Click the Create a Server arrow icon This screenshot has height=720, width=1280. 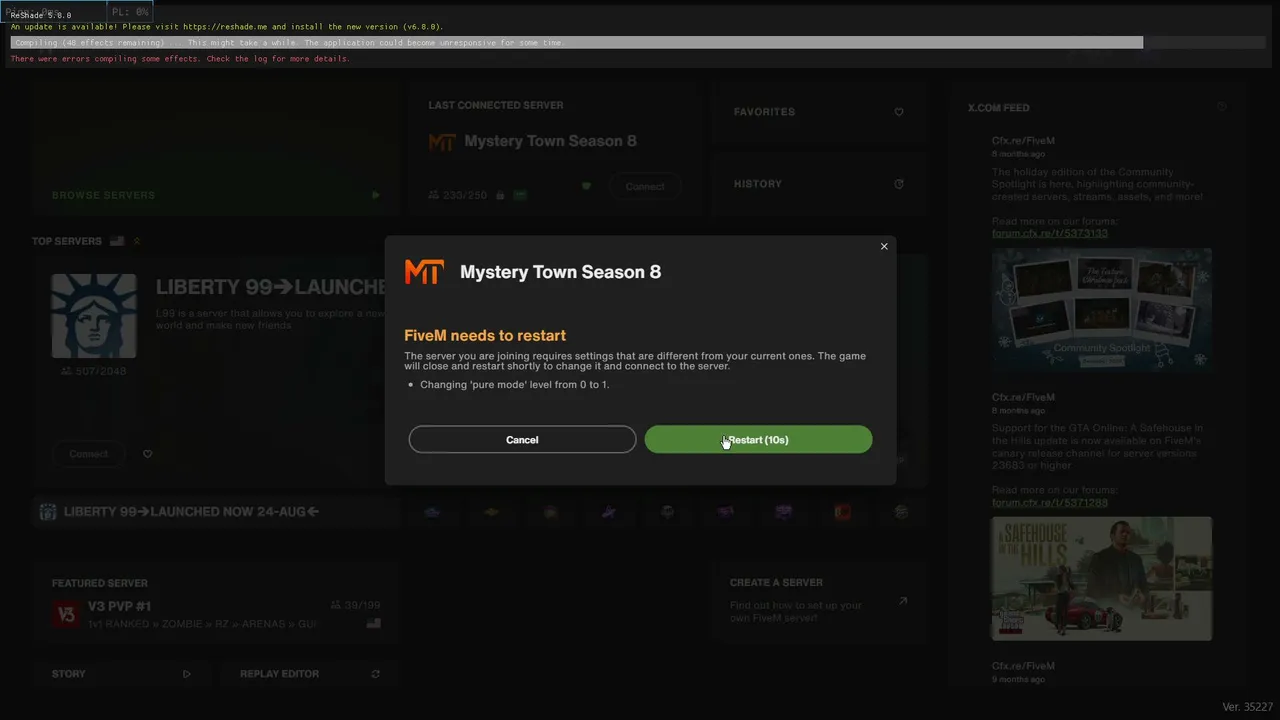click(903, 601)
